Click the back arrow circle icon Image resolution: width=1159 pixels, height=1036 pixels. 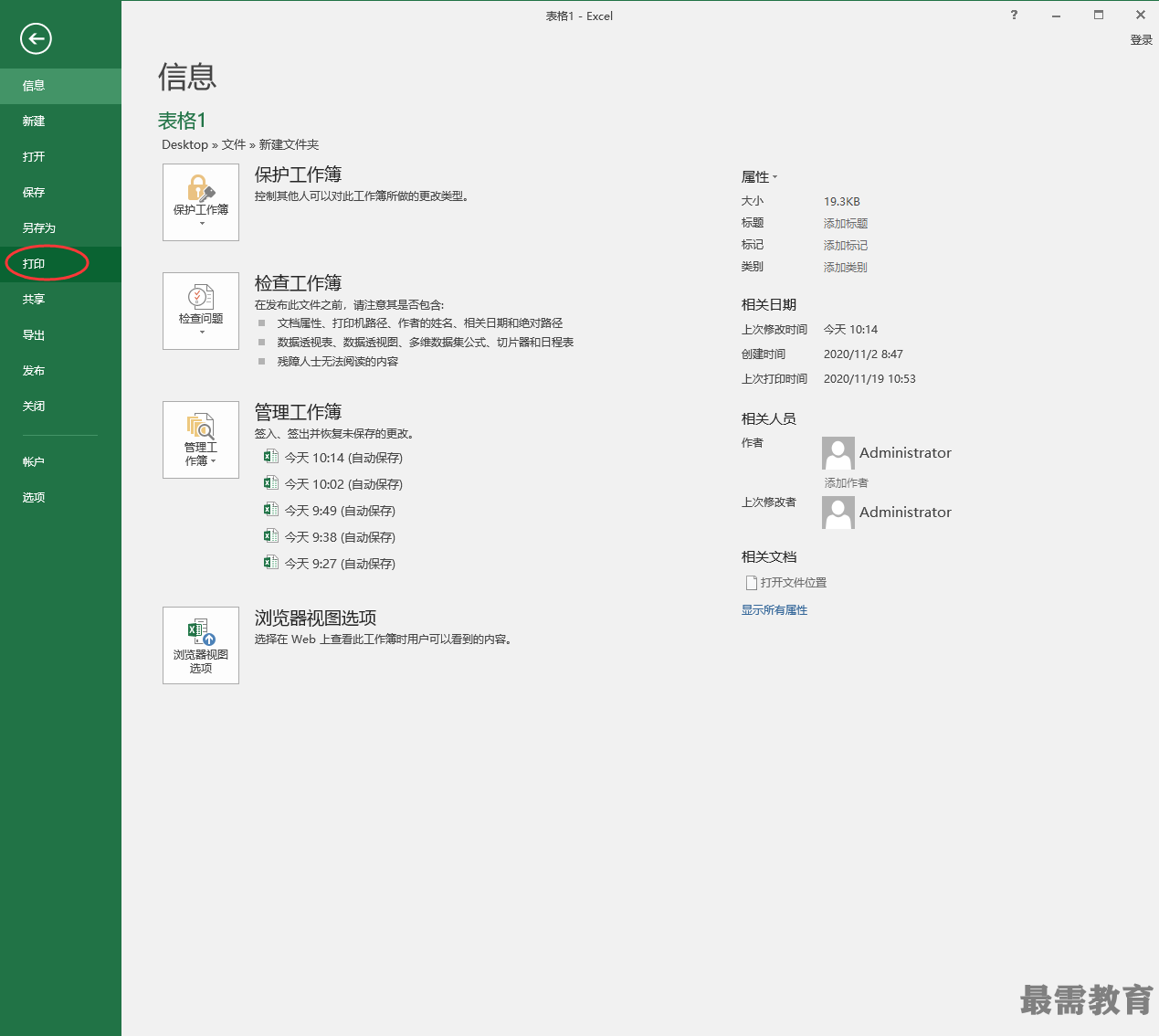tap(36, 38)
